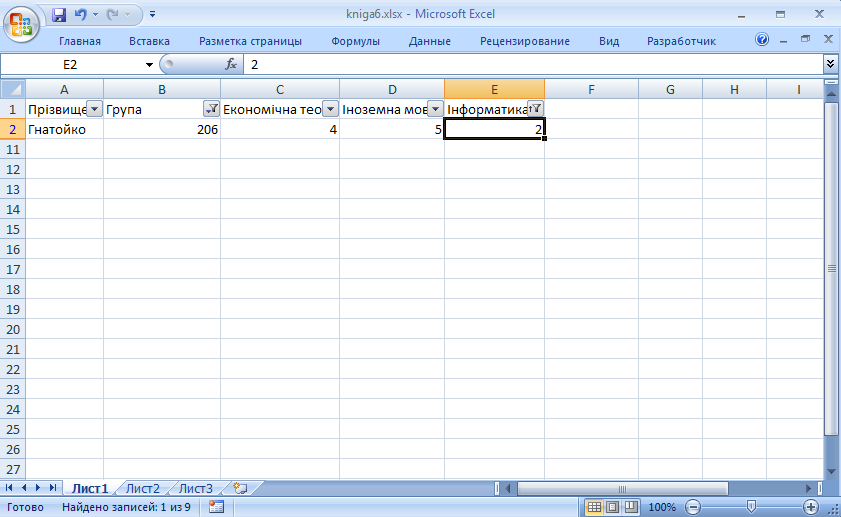Customize the Quick Access Toolbar dropdown
The image size is (841, 517).
click(153, 14)
